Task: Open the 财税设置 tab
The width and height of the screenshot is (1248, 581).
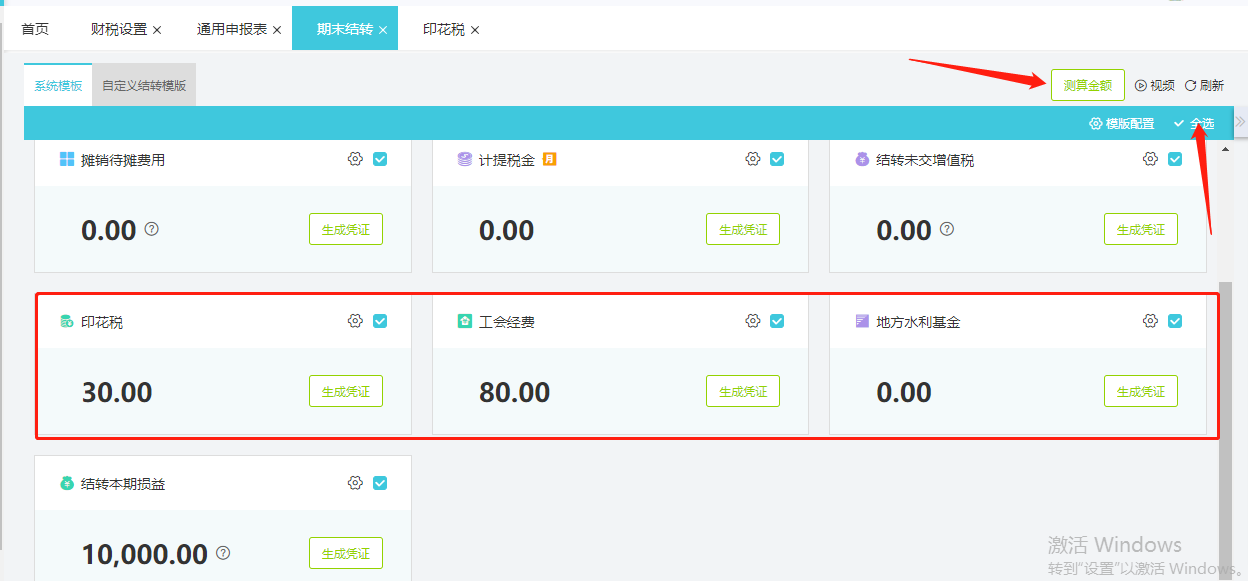Action: [x=118, y=29]
